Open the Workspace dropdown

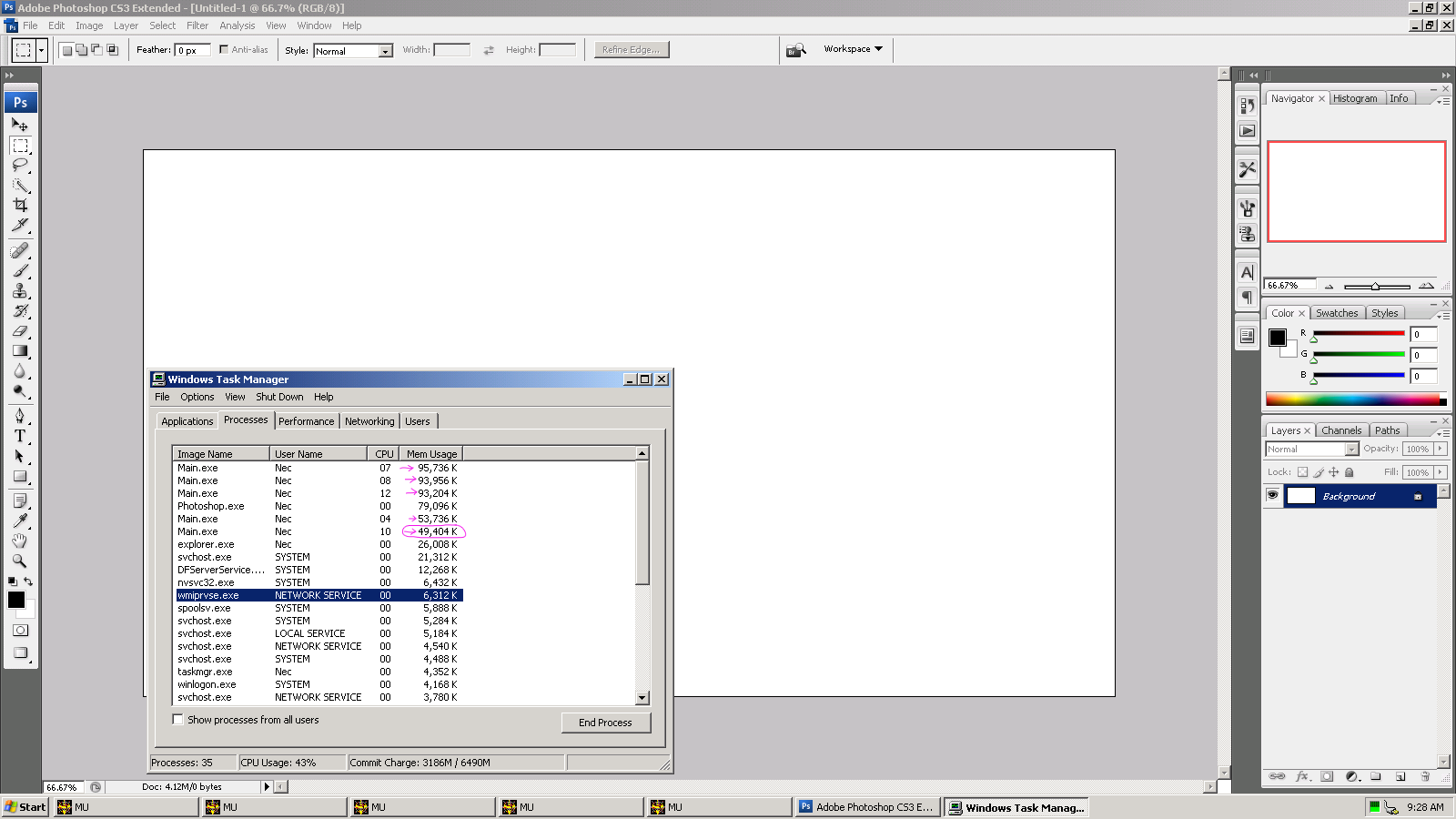click(x=853, y=49)
